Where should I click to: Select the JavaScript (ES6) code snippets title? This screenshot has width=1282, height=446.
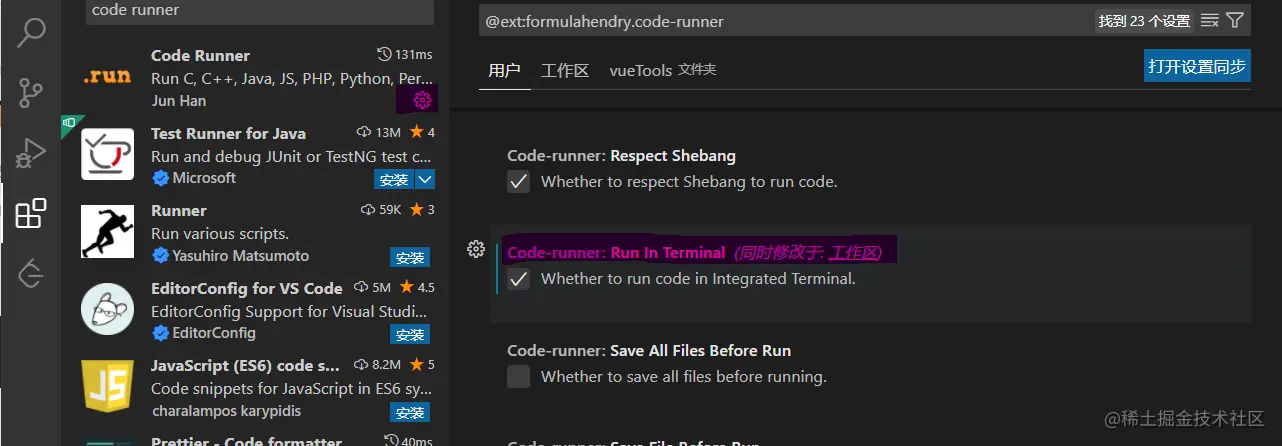pos(246,365)
